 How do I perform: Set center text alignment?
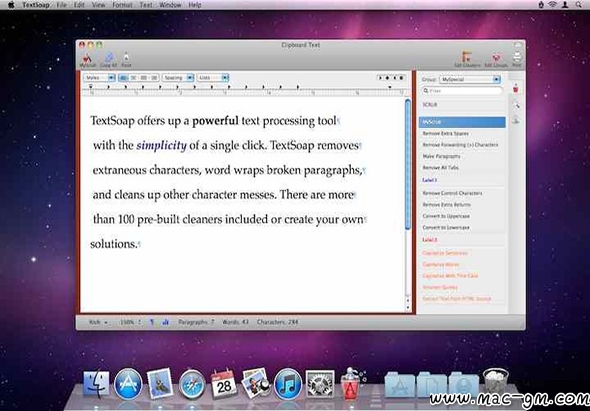pyautogui.click(x=133, y=78)
